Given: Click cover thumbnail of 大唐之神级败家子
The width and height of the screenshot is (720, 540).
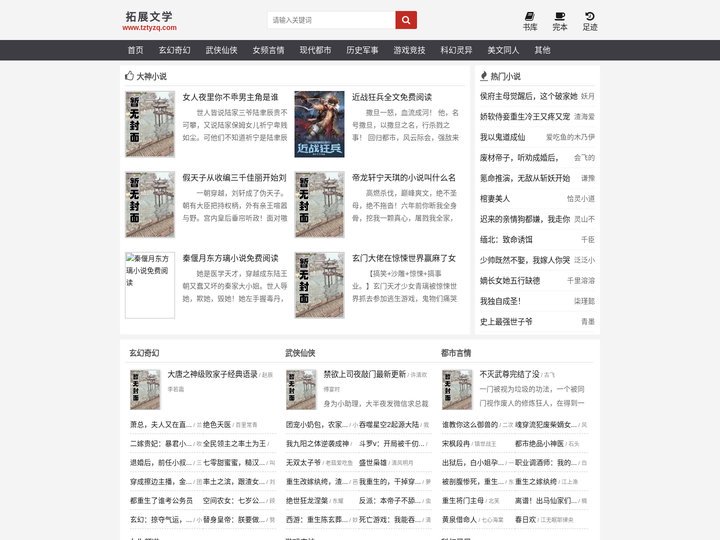Looking at the screenshot, I should click(145, 389).
